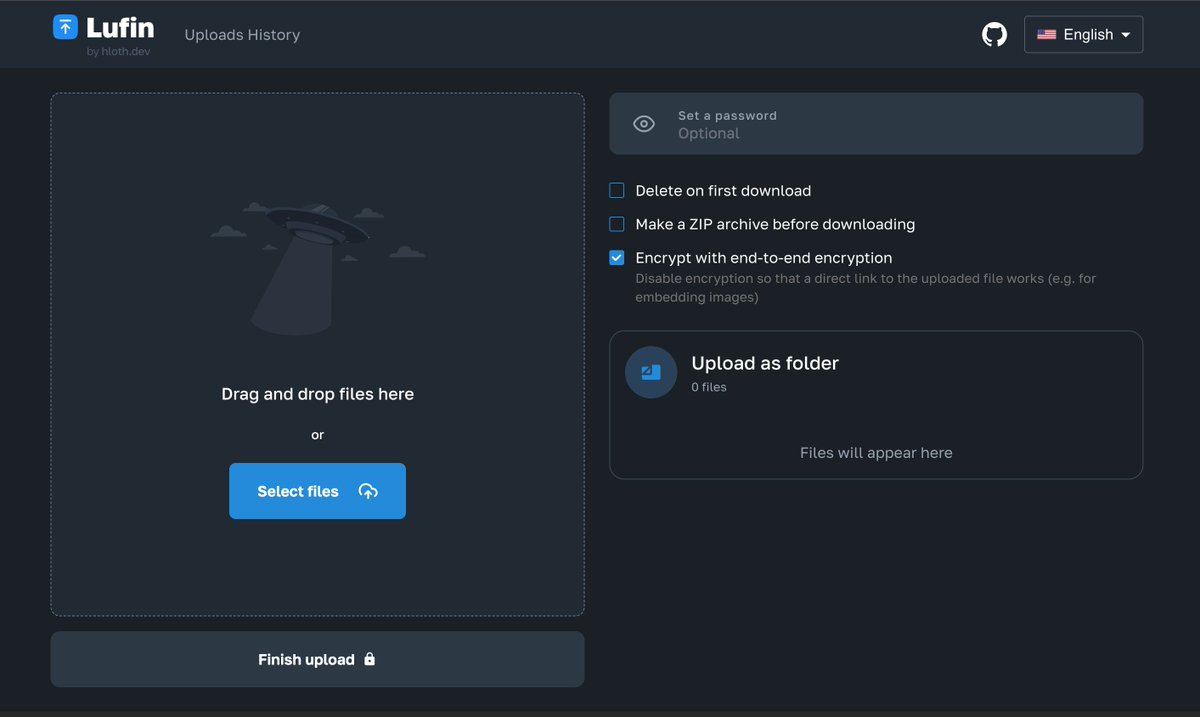Click the US flag icon

tap(1047, 34)
